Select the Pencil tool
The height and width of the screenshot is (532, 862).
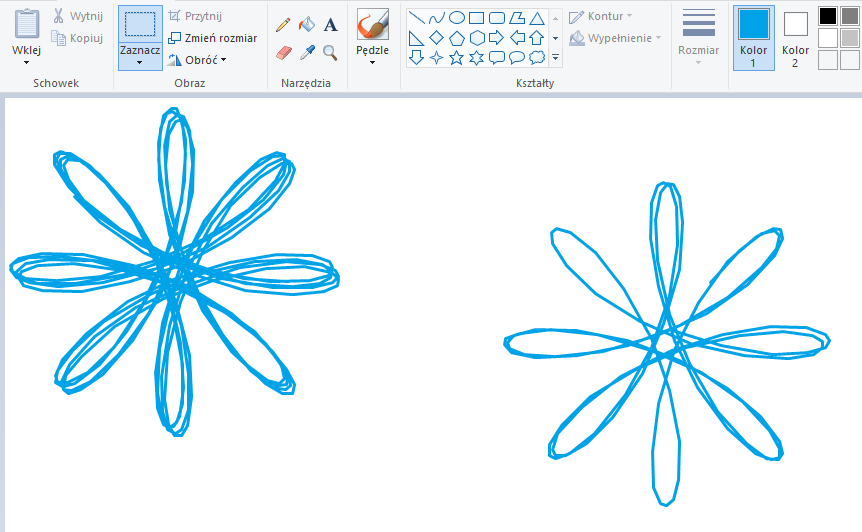coord(283,25)
